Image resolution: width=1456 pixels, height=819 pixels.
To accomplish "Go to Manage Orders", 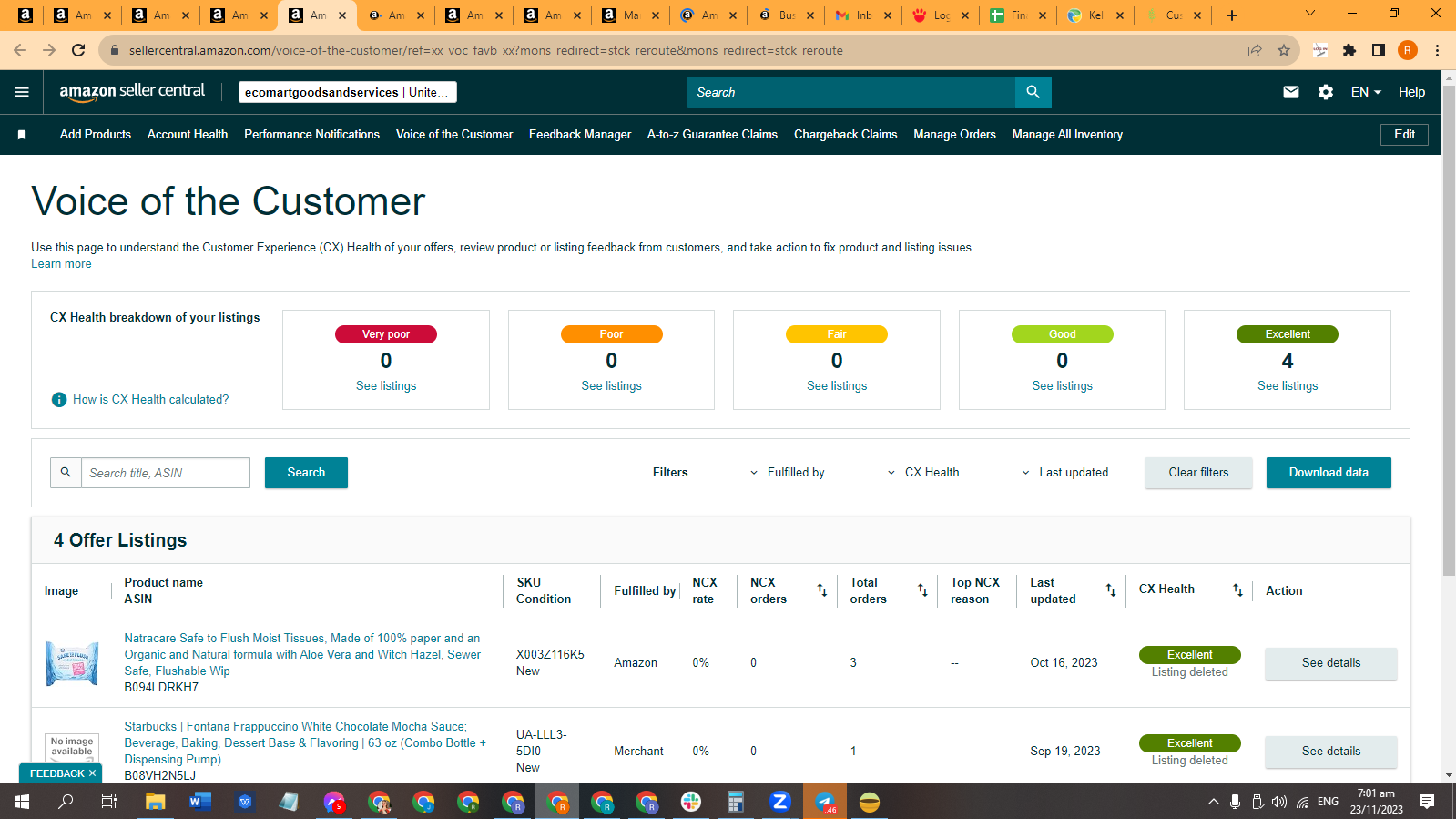I will pos(954,135).
